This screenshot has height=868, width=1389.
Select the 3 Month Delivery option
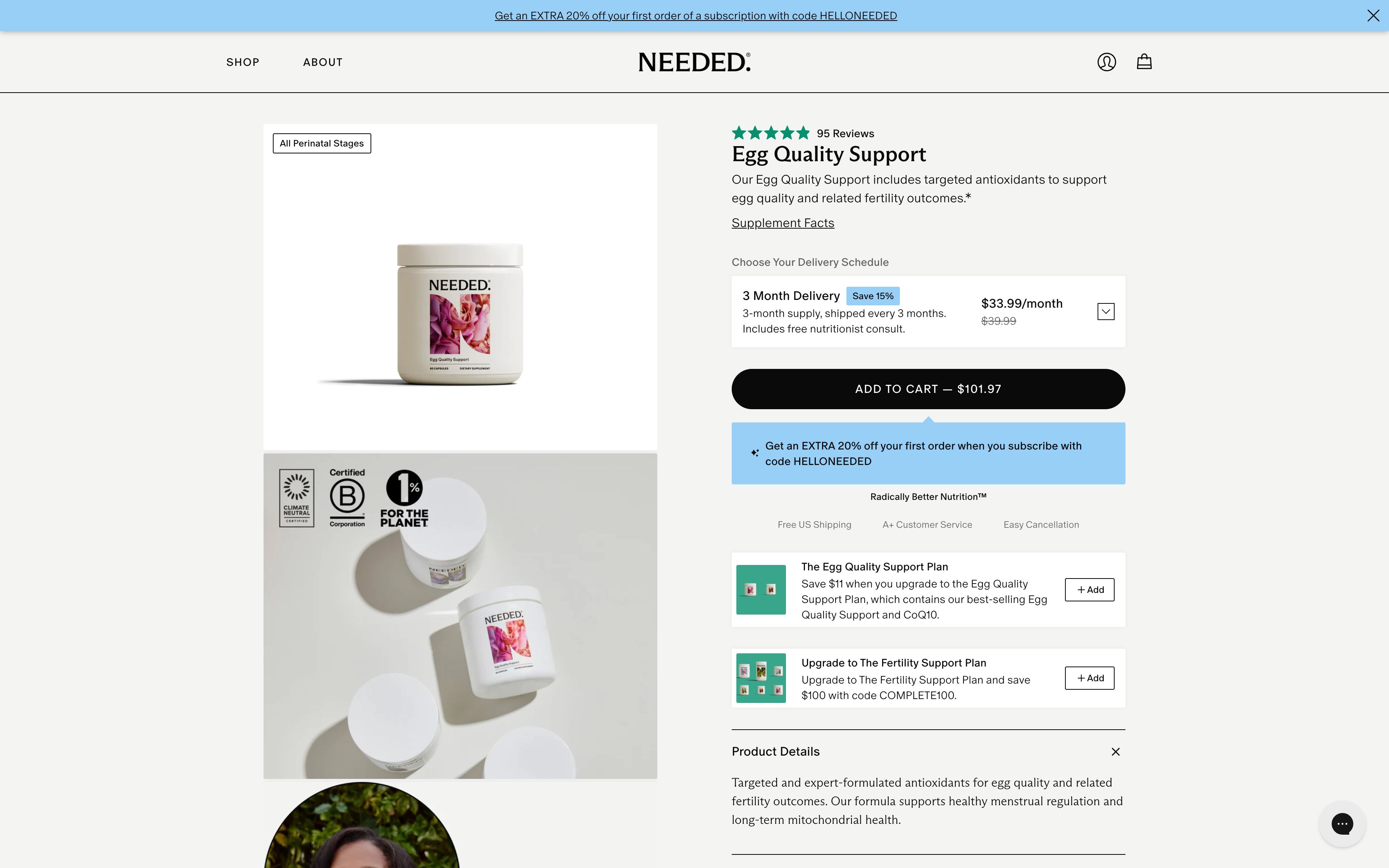point(928,312)
